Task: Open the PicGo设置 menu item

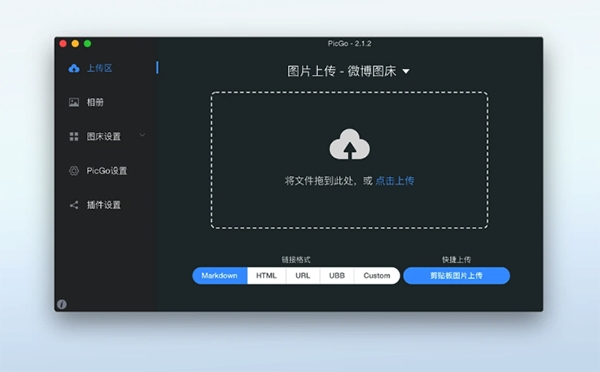Action: coord(106,171)
